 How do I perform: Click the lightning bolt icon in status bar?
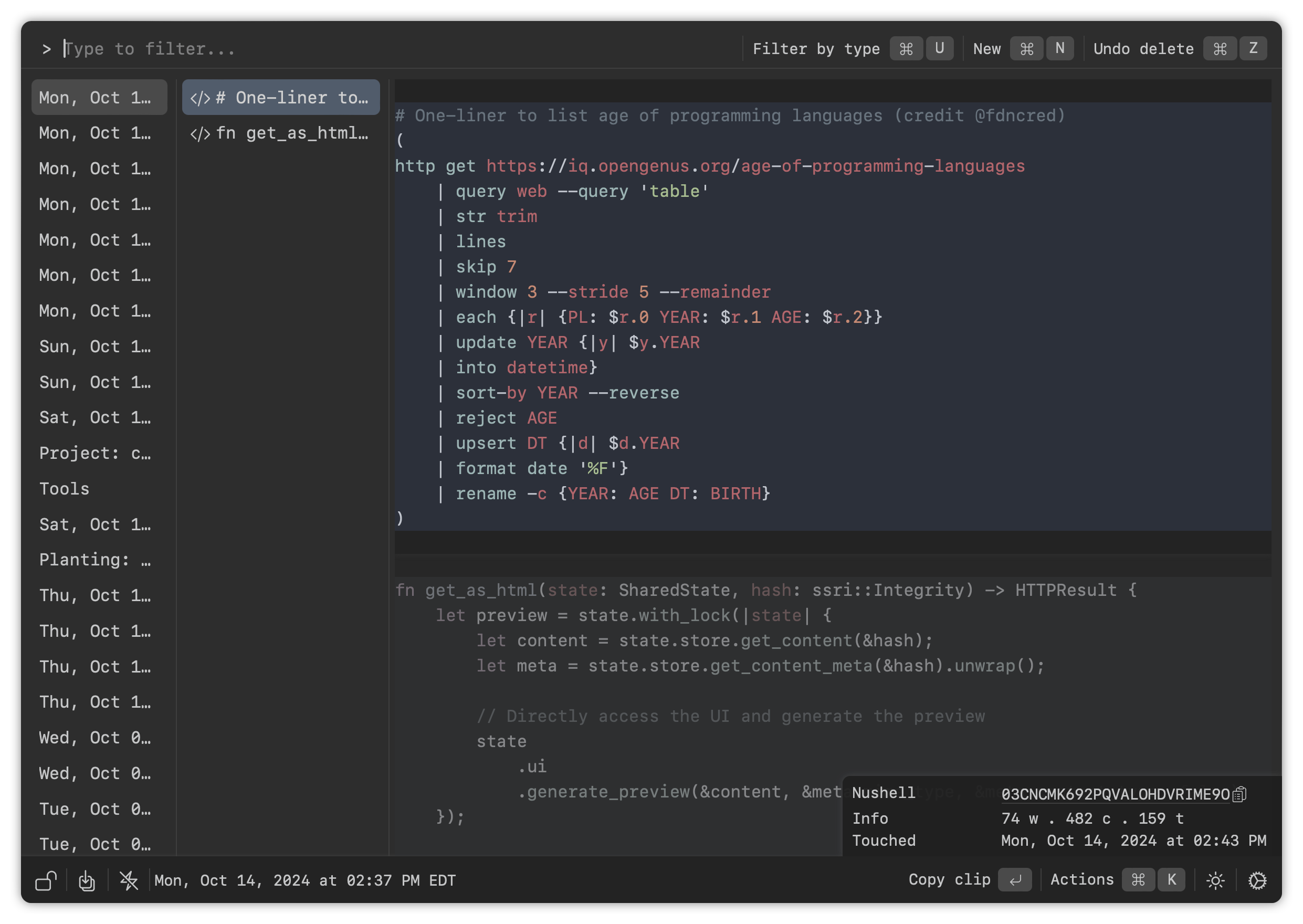129,880
